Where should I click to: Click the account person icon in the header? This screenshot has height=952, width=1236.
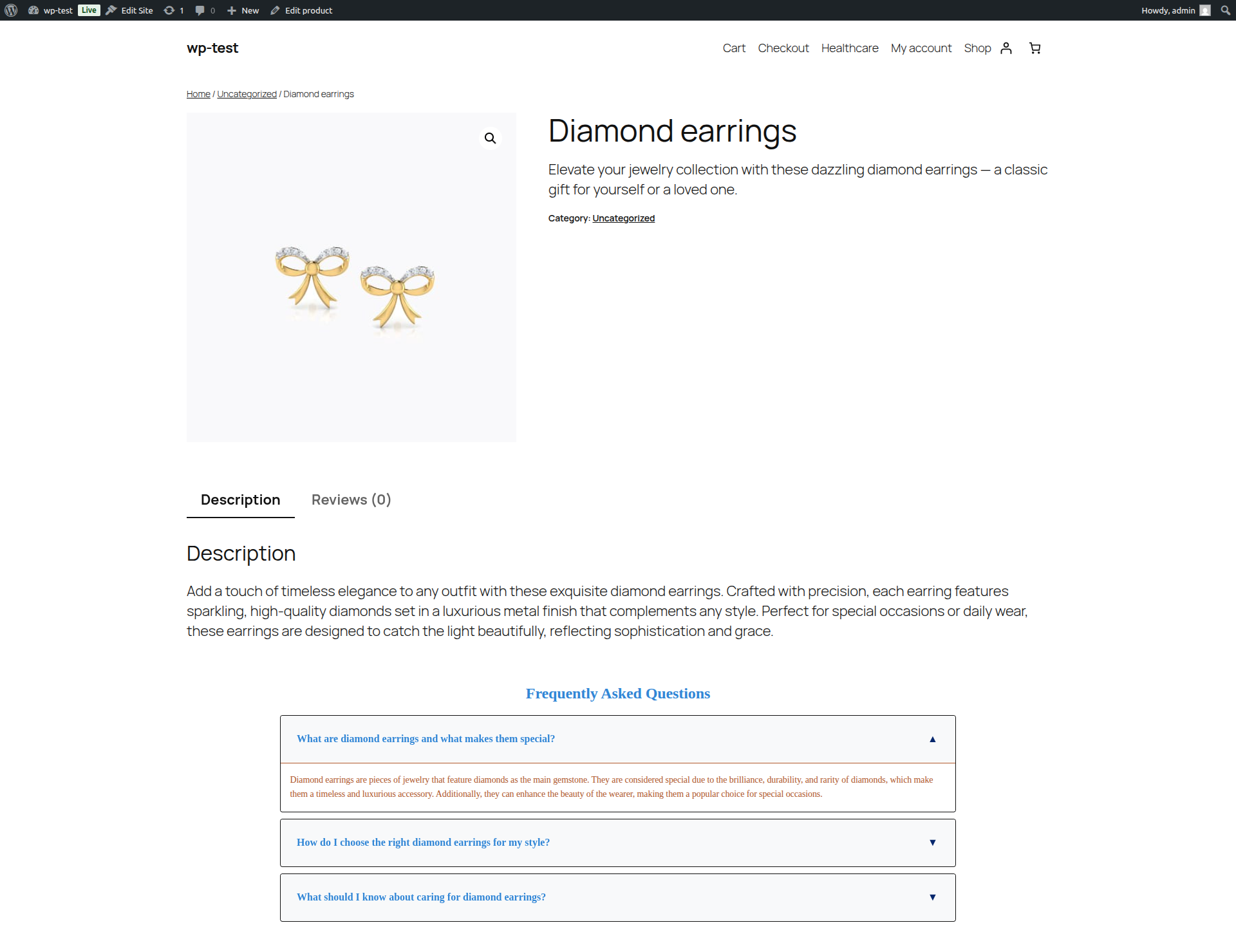(x=1006, y=48)
